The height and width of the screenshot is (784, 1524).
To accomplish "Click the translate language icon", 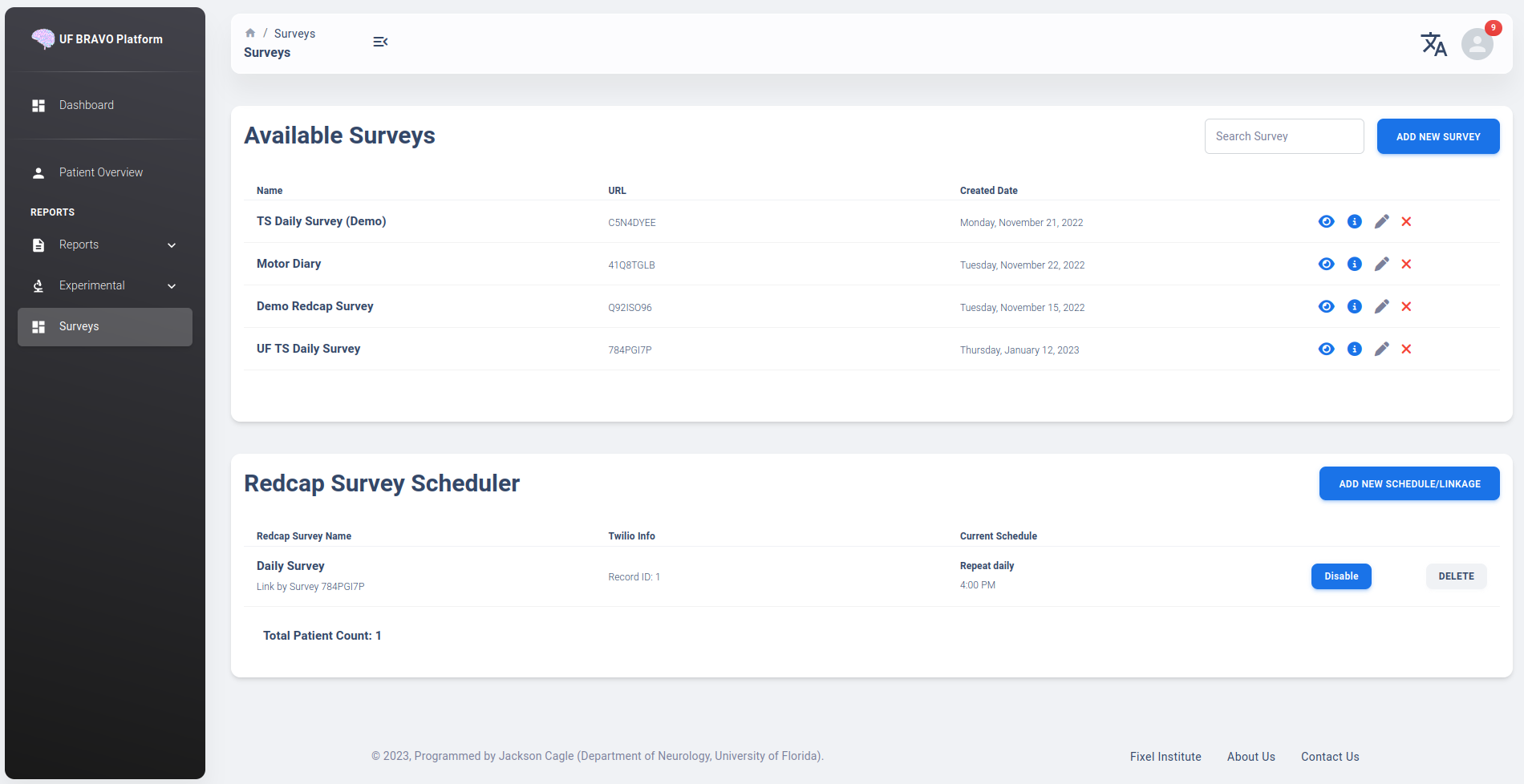I will (x=1433, y=44).
